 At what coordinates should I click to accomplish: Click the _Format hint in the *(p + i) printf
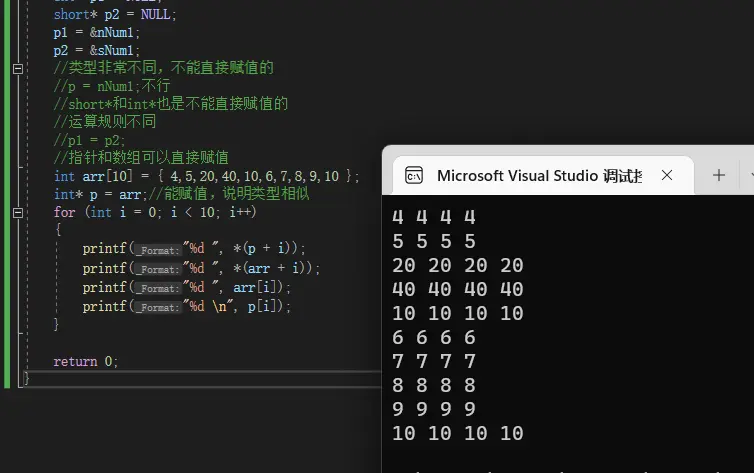tap(155, 249)
